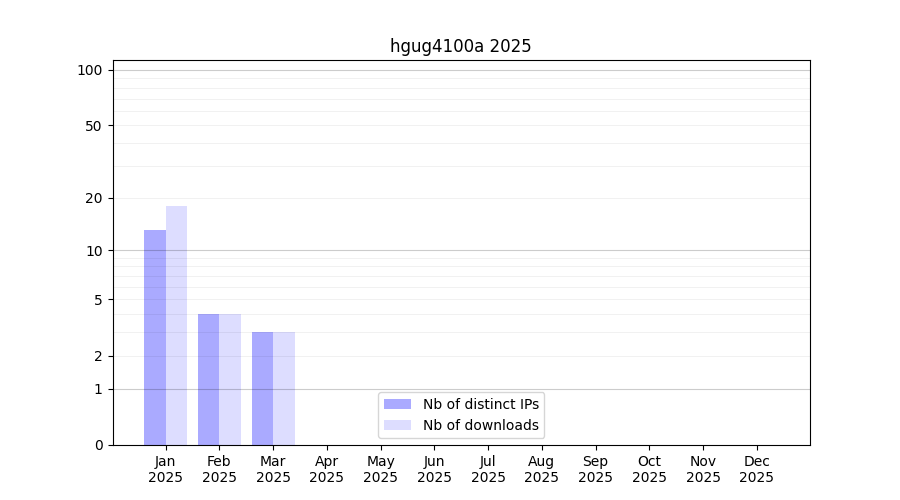Select the 'Nb of downloads' legend label
Image resolution: width=900 pixels, height=500 pixels.
point(480,425)
